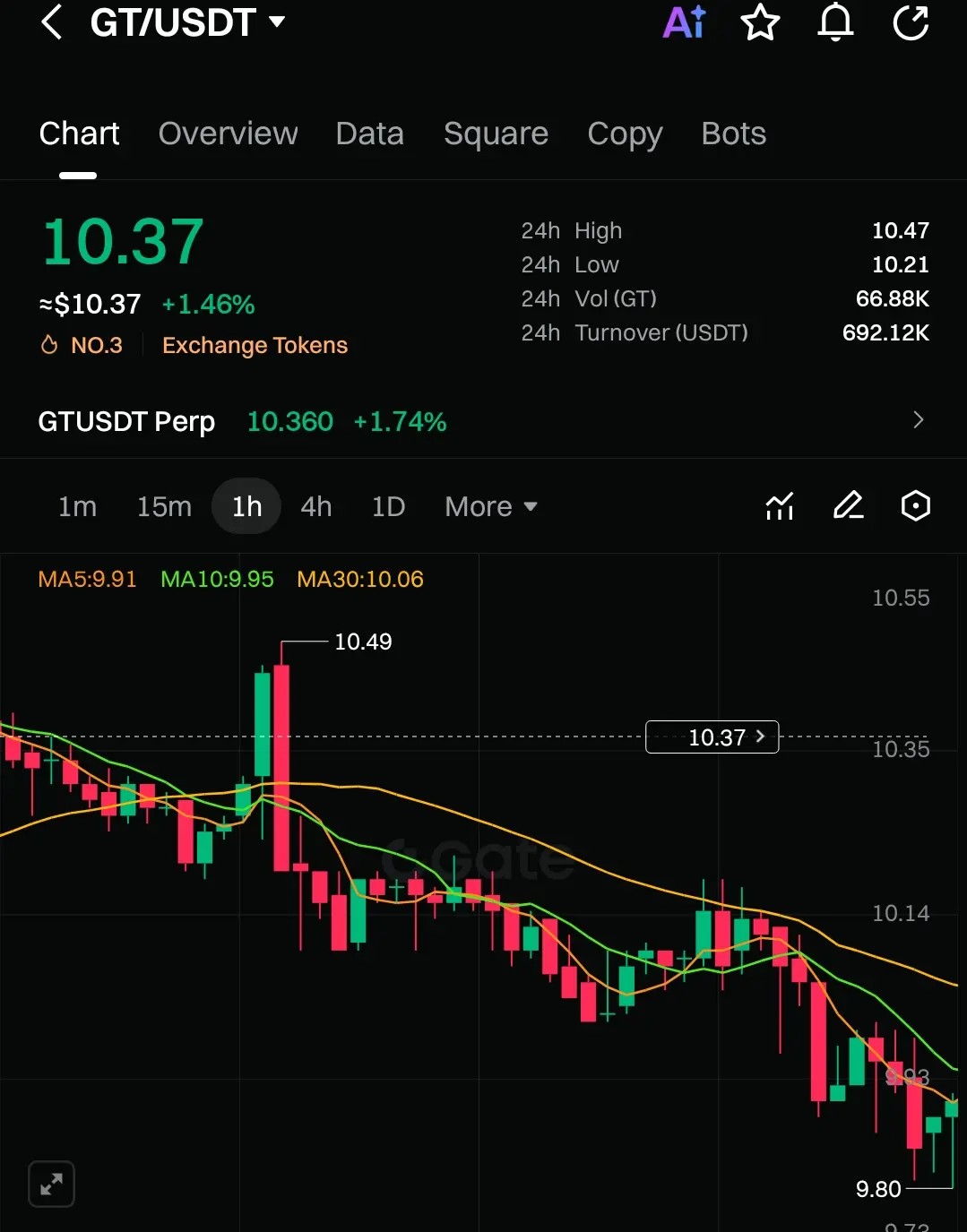Select the 1m timeframe
The width and height of the screenshot is (967, 1232).
coord(77,506)
